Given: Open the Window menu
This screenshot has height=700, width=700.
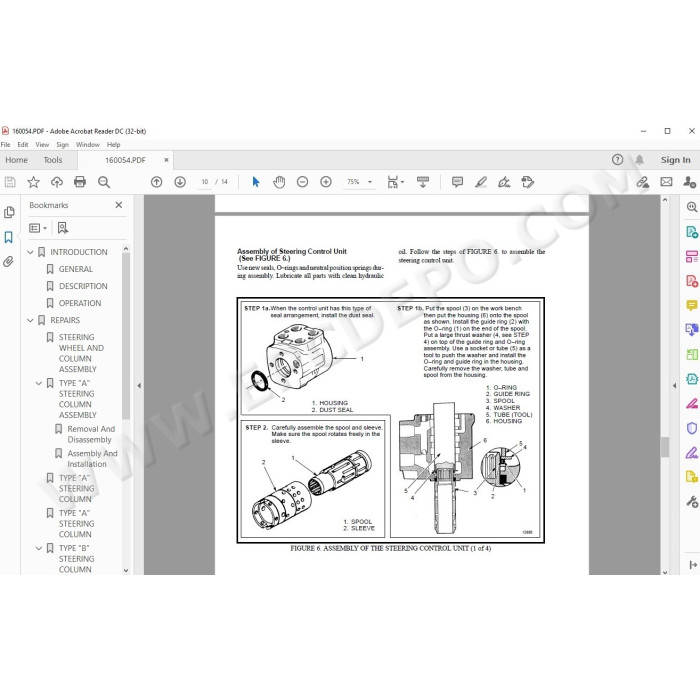Looking at the screenshot, I should [x=88, y=145].
